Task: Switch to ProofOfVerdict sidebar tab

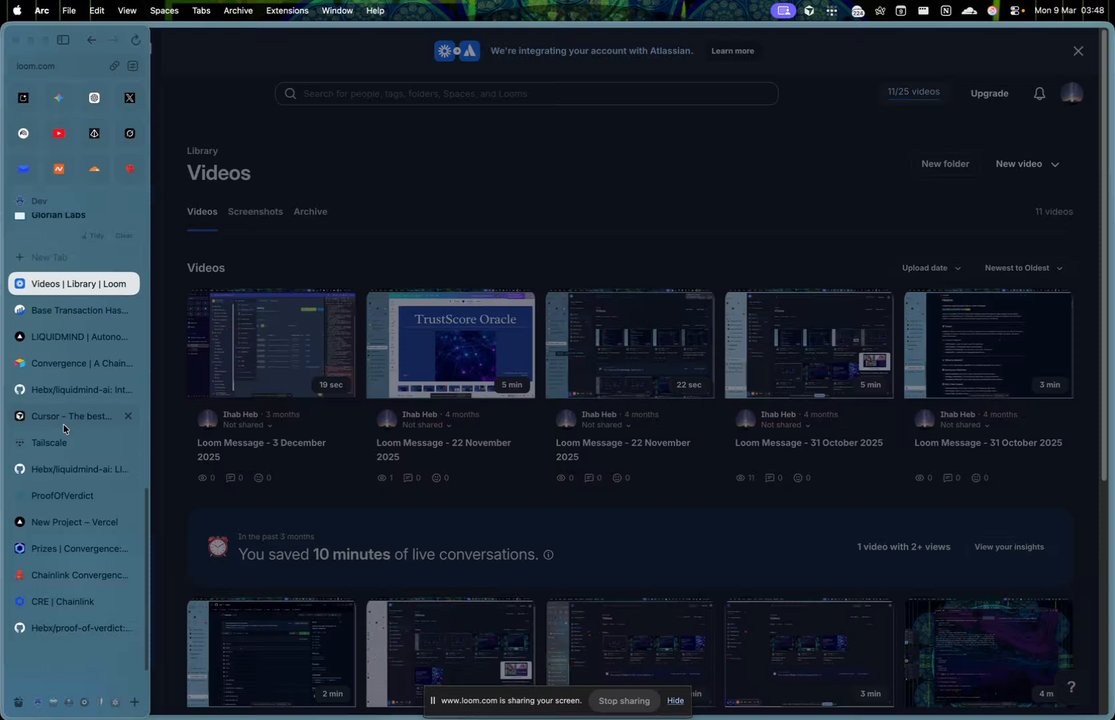Action: (x=74, y=495)
